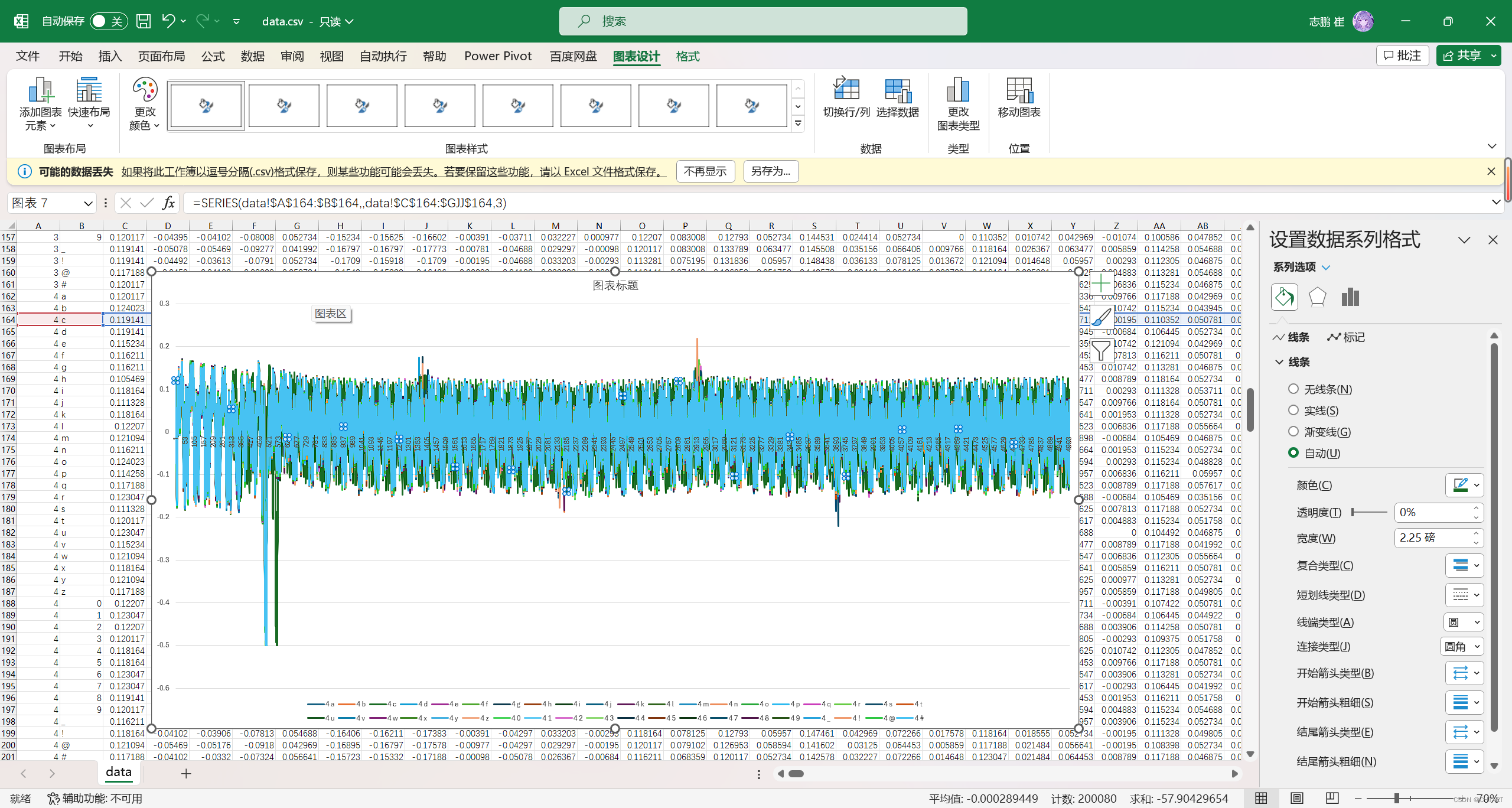Viewport: 1512px width, 808px height.
Task: Switch to Page Break Preview icon
Action: click(x=1332, y=799)
